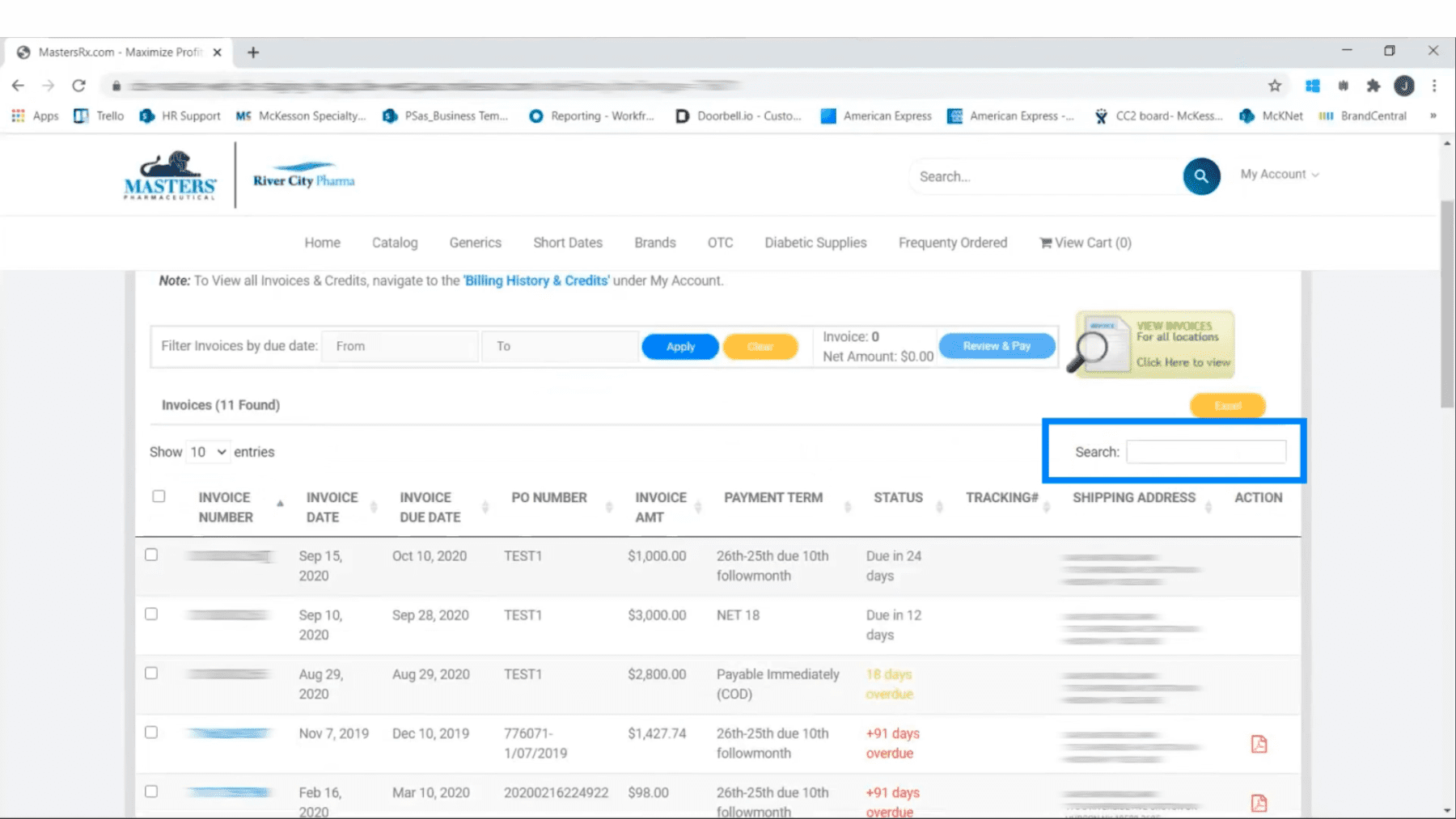1456x819 pixels.
Task: Check the select-all invoices checkbox in header
Action: [x=159, y=496]
